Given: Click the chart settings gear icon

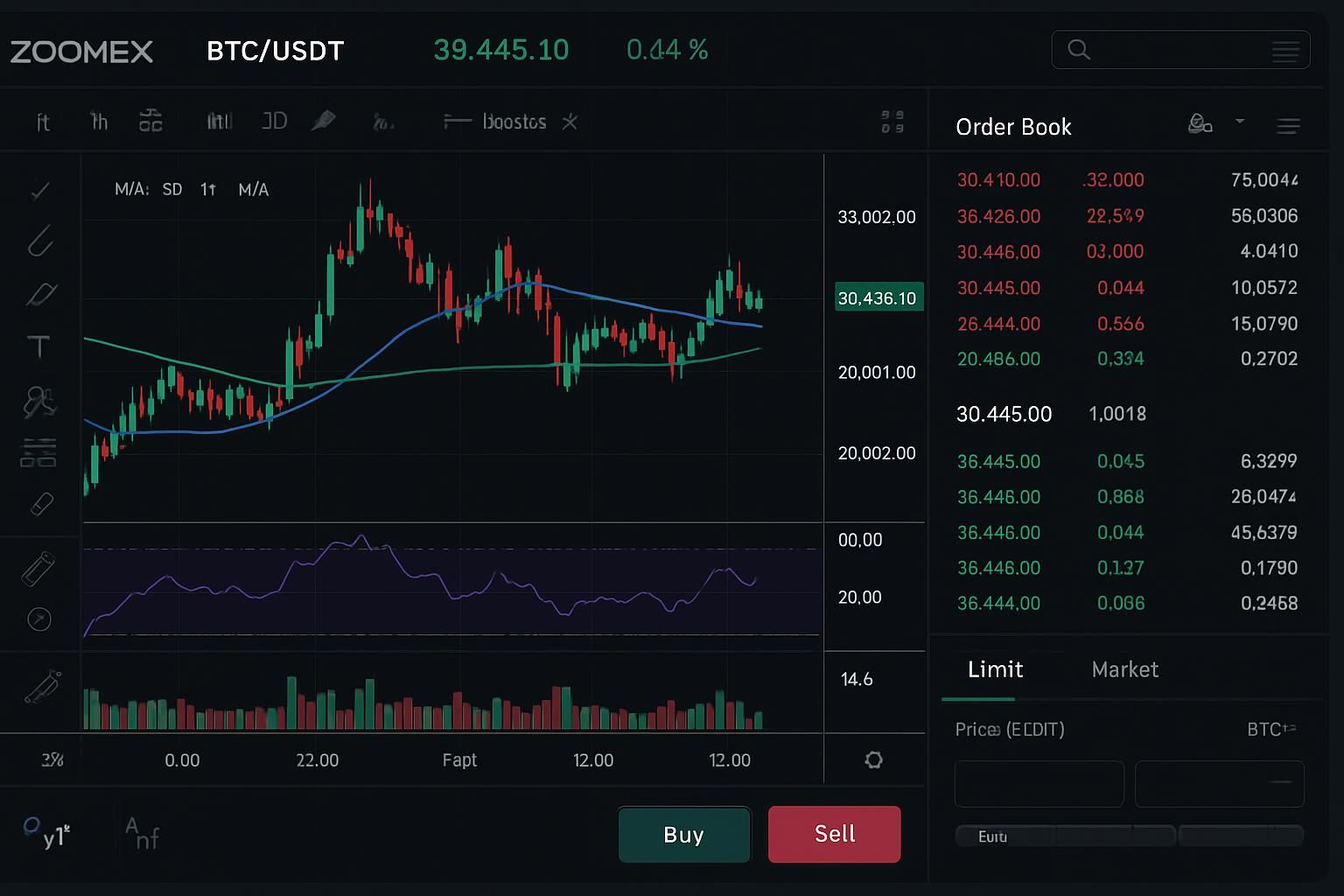Looking at the screenshot, I should (x=873, y=759).
